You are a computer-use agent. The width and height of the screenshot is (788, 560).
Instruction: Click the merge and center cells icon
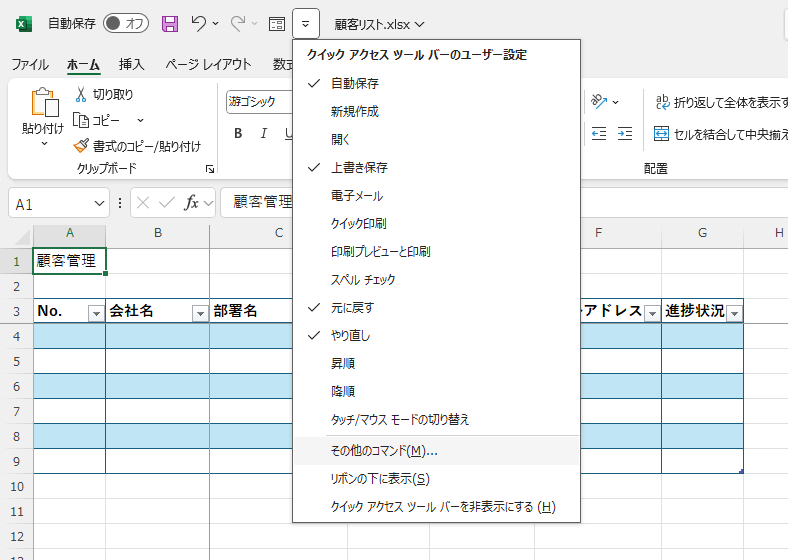[x=661, y=134]
